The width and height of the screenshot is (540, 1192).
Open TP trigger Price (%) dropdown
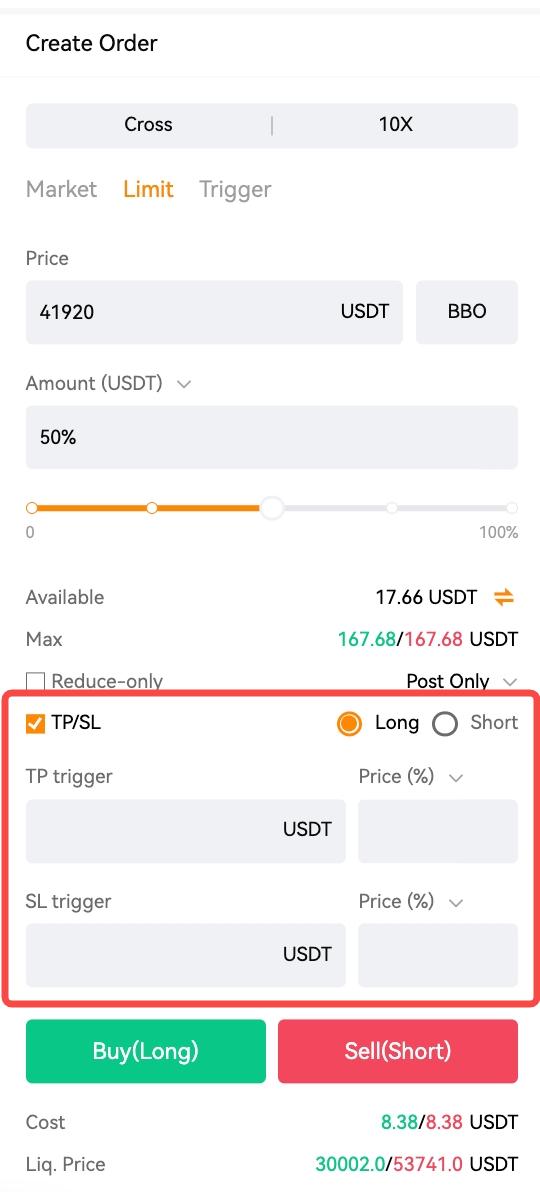click(x=456, y=778)
